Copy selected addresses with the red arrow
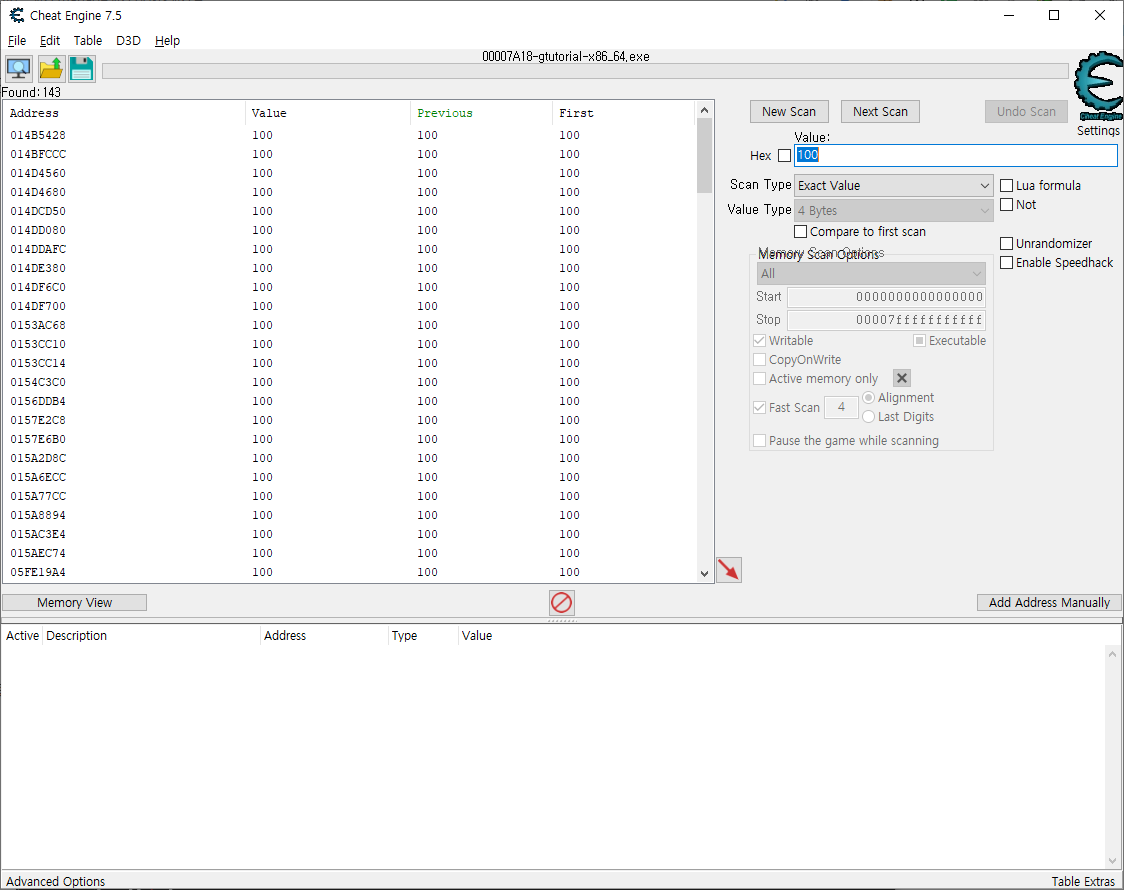Viewport: 1124px width, 890px height. coord(728,570)
